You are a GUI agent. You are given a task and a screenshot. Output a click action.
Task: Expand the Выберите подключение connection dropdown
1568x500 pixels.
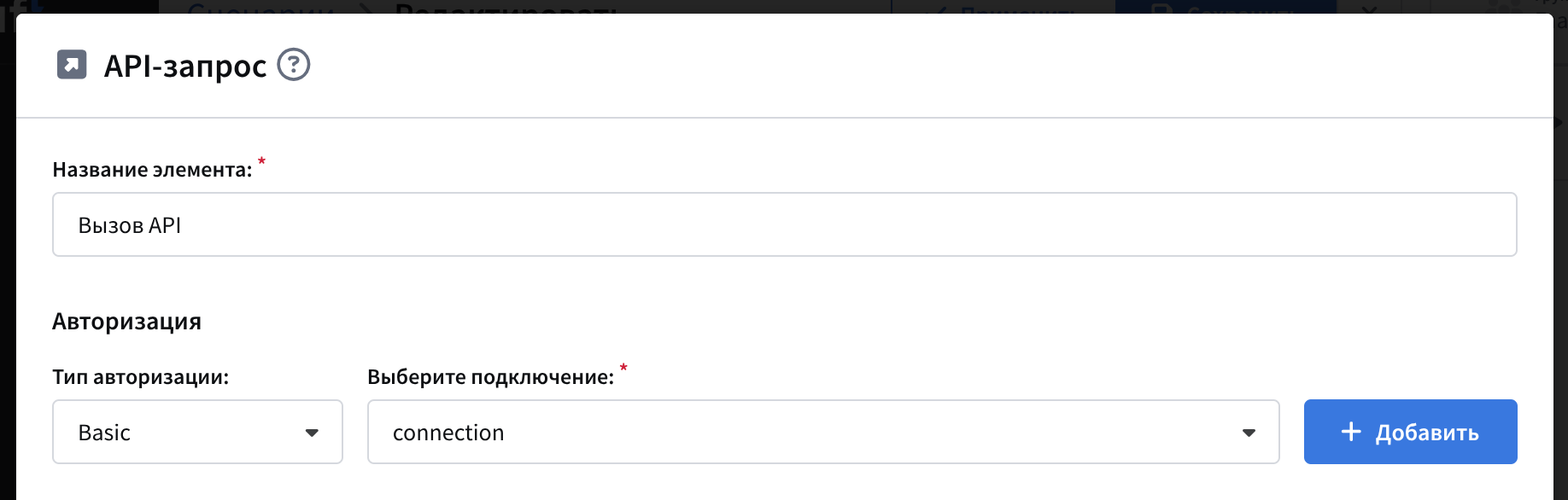coord(822,433)
